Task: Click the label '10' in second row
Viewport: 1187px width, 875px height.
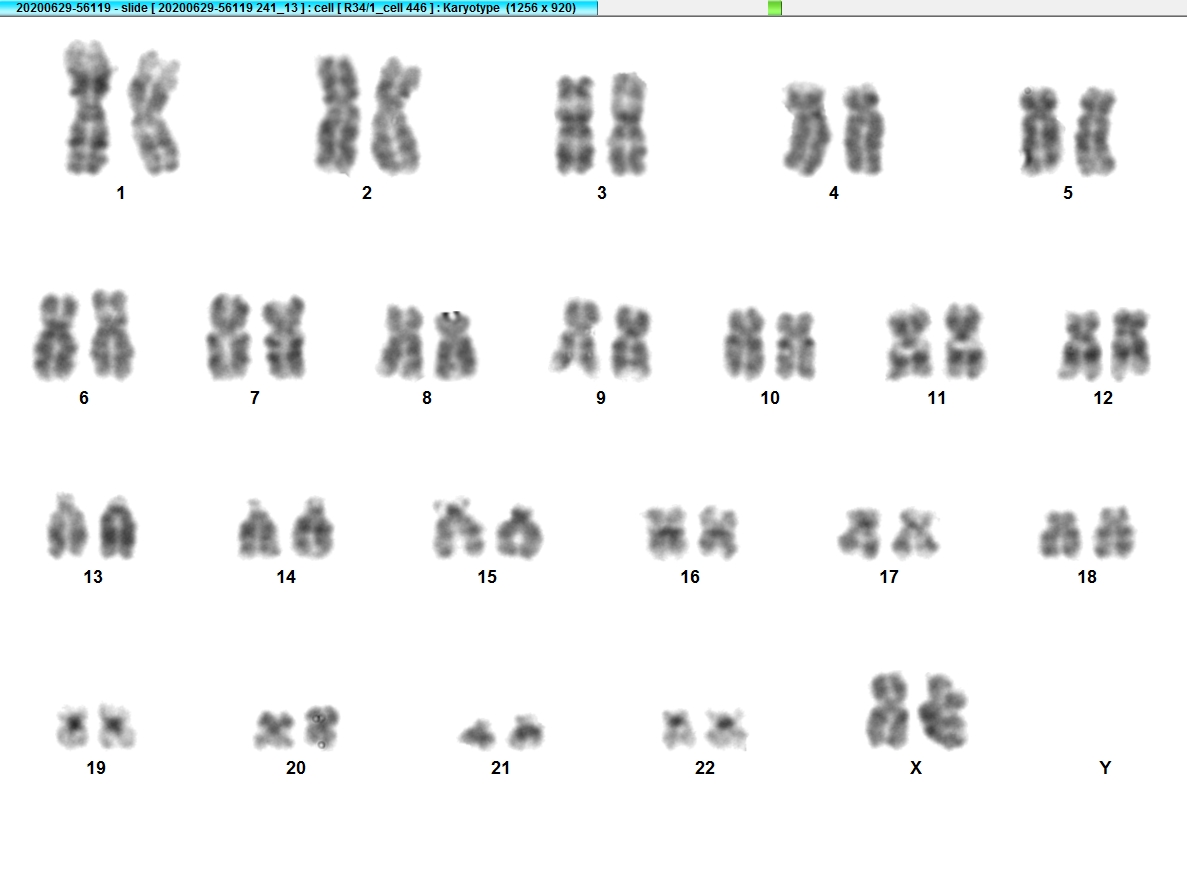Action: click(x=770, y=398)
